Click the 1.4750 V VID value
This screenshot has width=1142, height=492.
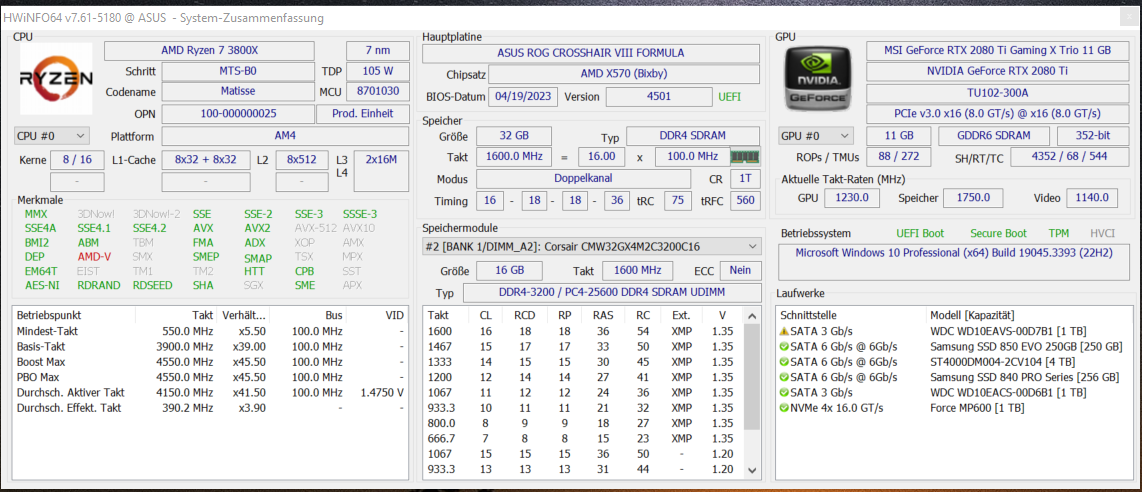[382, 392]
